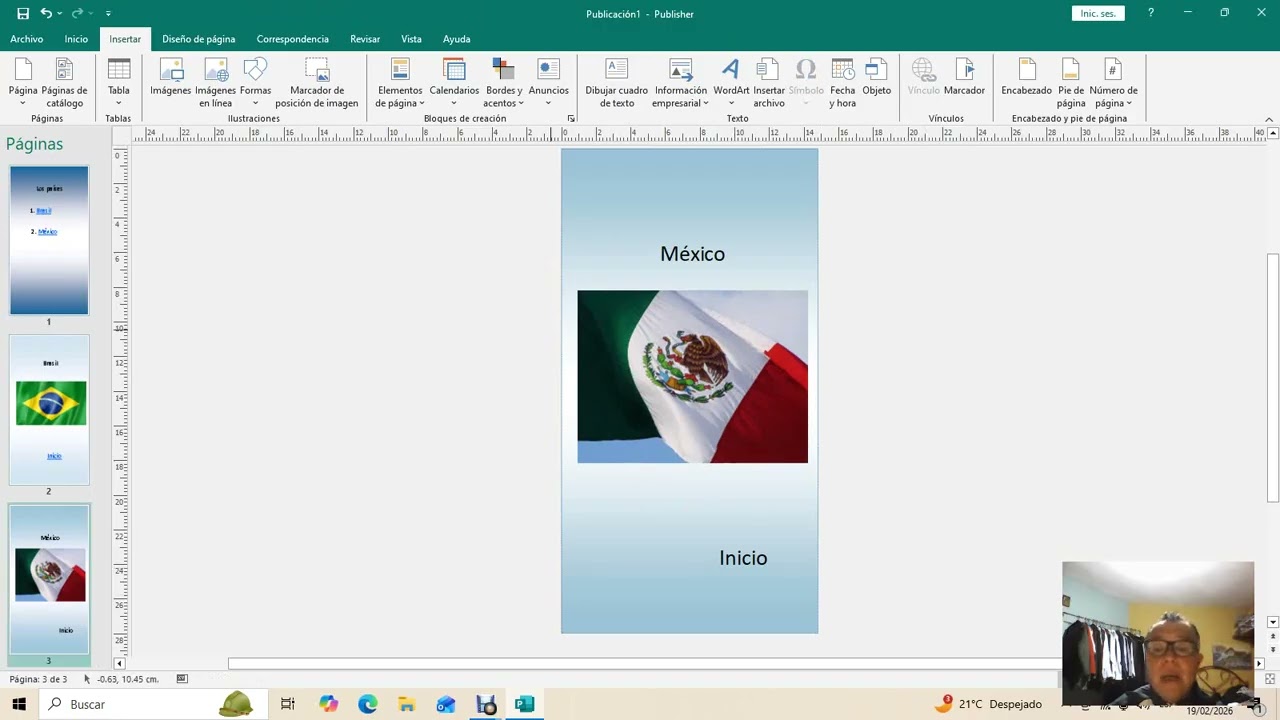The width and height of the screenshot is (1280, 720).
Task: Open Bloques de creación dialog launcher
Action: click(x=571, y=119)
